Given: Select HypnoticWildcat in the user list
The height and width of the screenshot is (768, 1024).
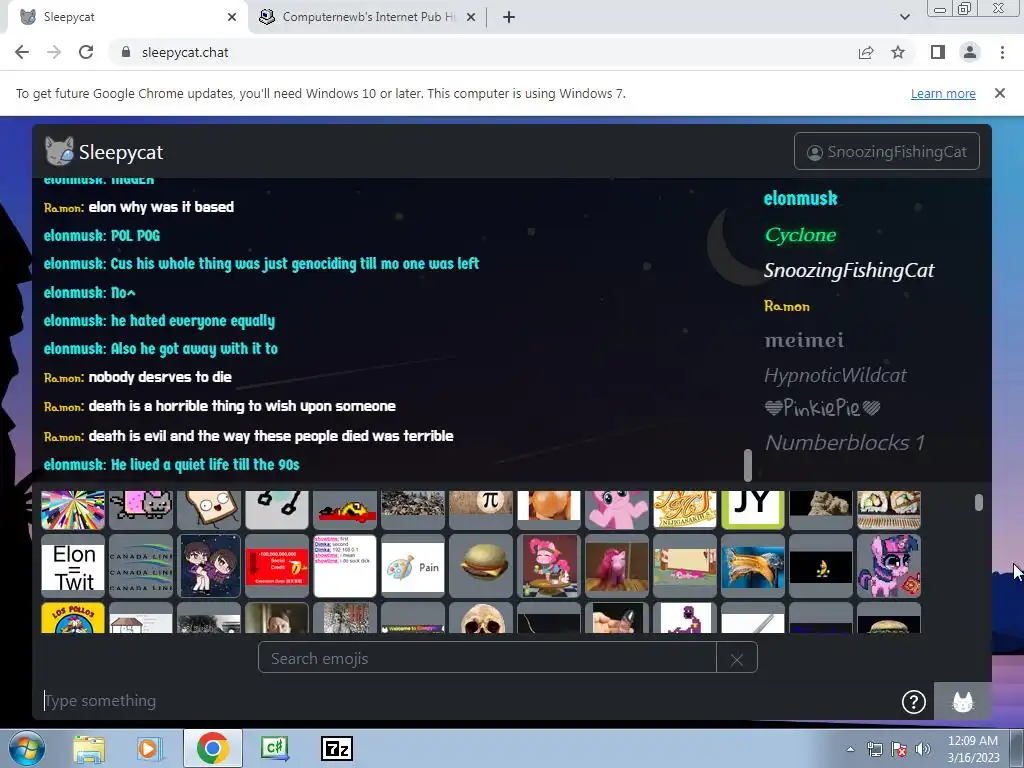Looking at the screenshot, I should [835, 376].
